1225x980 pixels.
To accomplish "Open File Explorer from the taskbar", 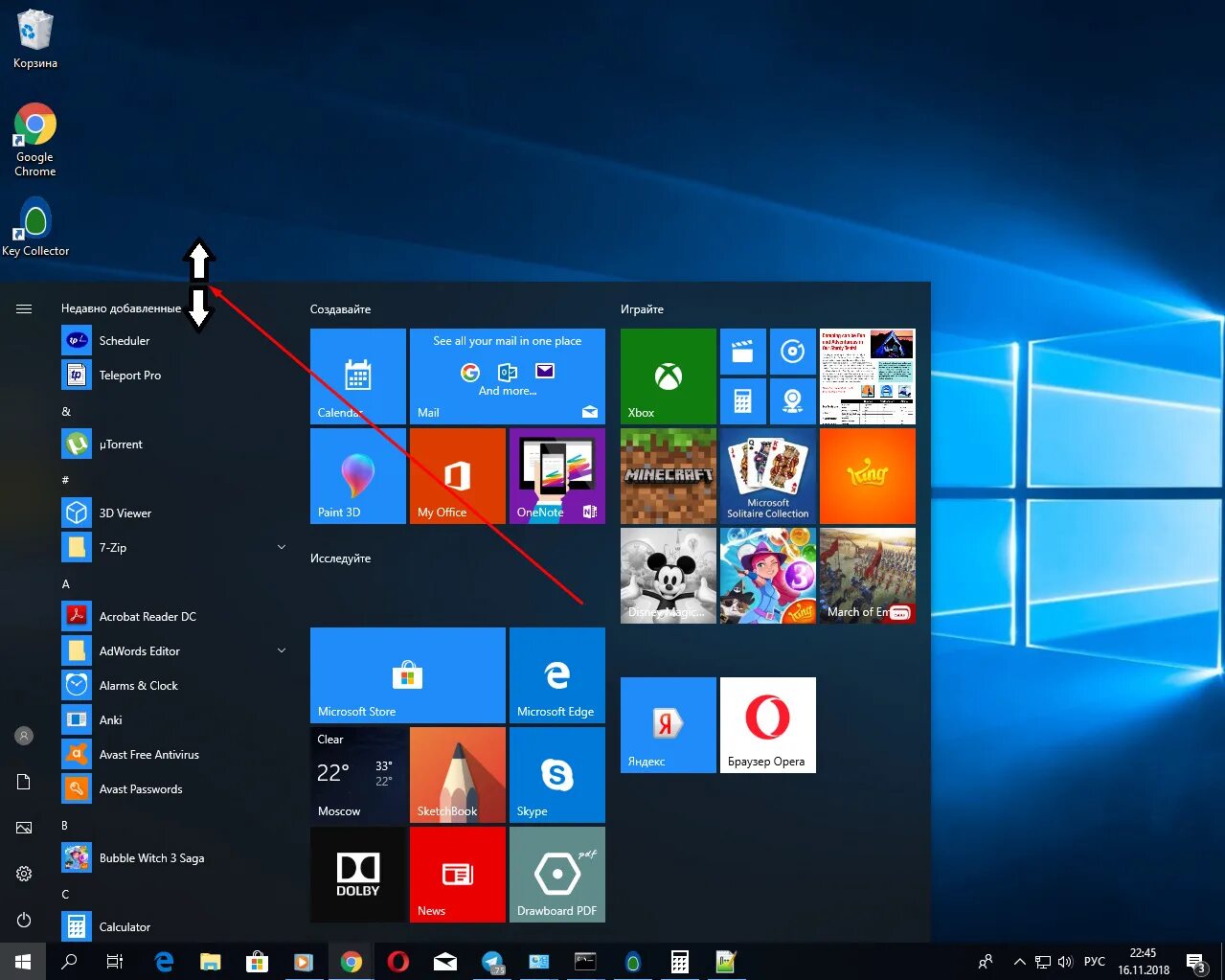I will coord(210,962).
